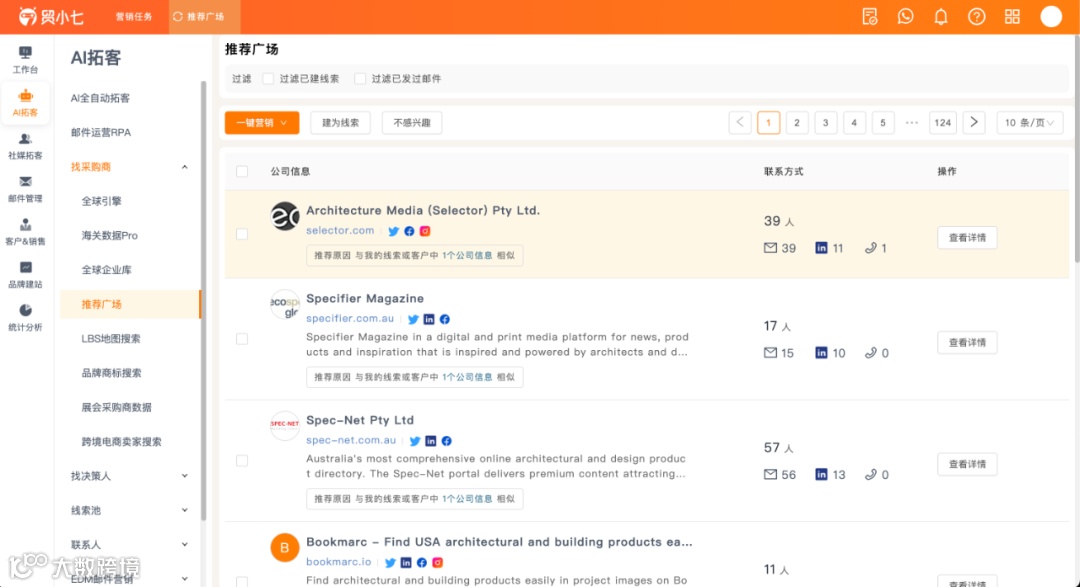Image resolution: width=1080 pixels, height=587 pixels.
Task: Open the user avatar menu
Action: click(1051, 17)
